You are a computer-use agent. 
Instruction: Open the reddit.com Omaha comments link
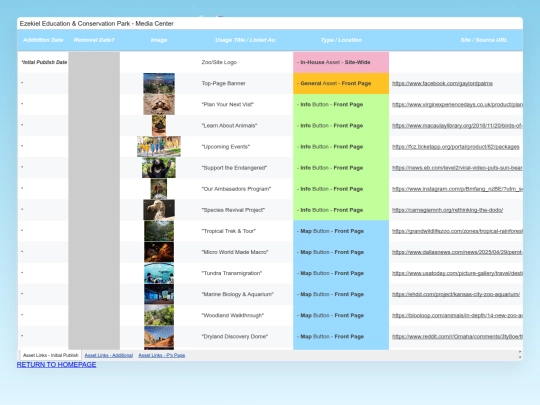tap(457, 336)
